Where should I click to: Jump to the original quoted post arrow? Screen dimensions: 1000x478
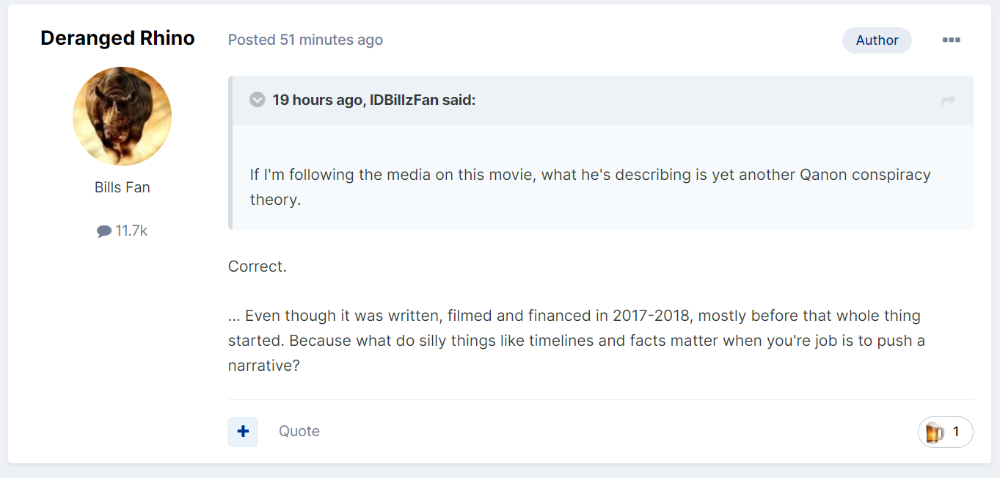[948, 101]
